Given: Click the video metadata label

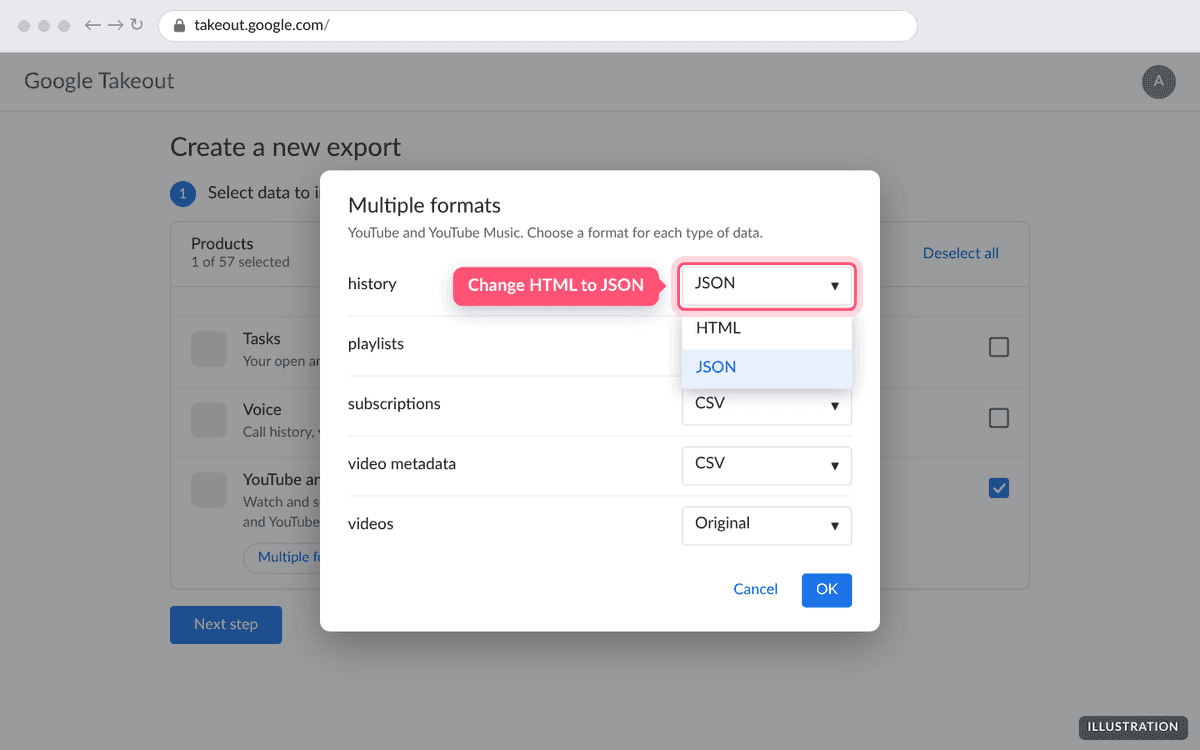Looking at the screenshot, I should [x=402, y=464].
